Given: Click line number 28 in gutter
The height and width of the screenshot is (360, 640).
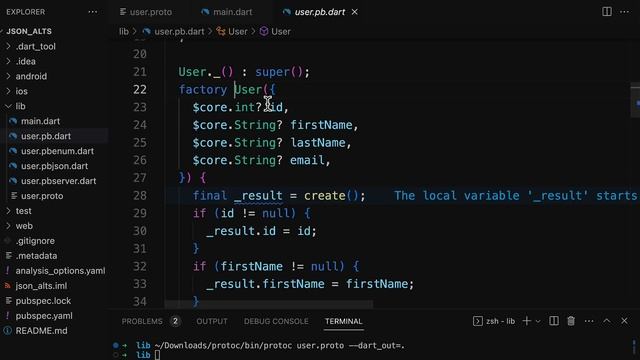Looking at the screenshot, I should click(x=140, y=196).
